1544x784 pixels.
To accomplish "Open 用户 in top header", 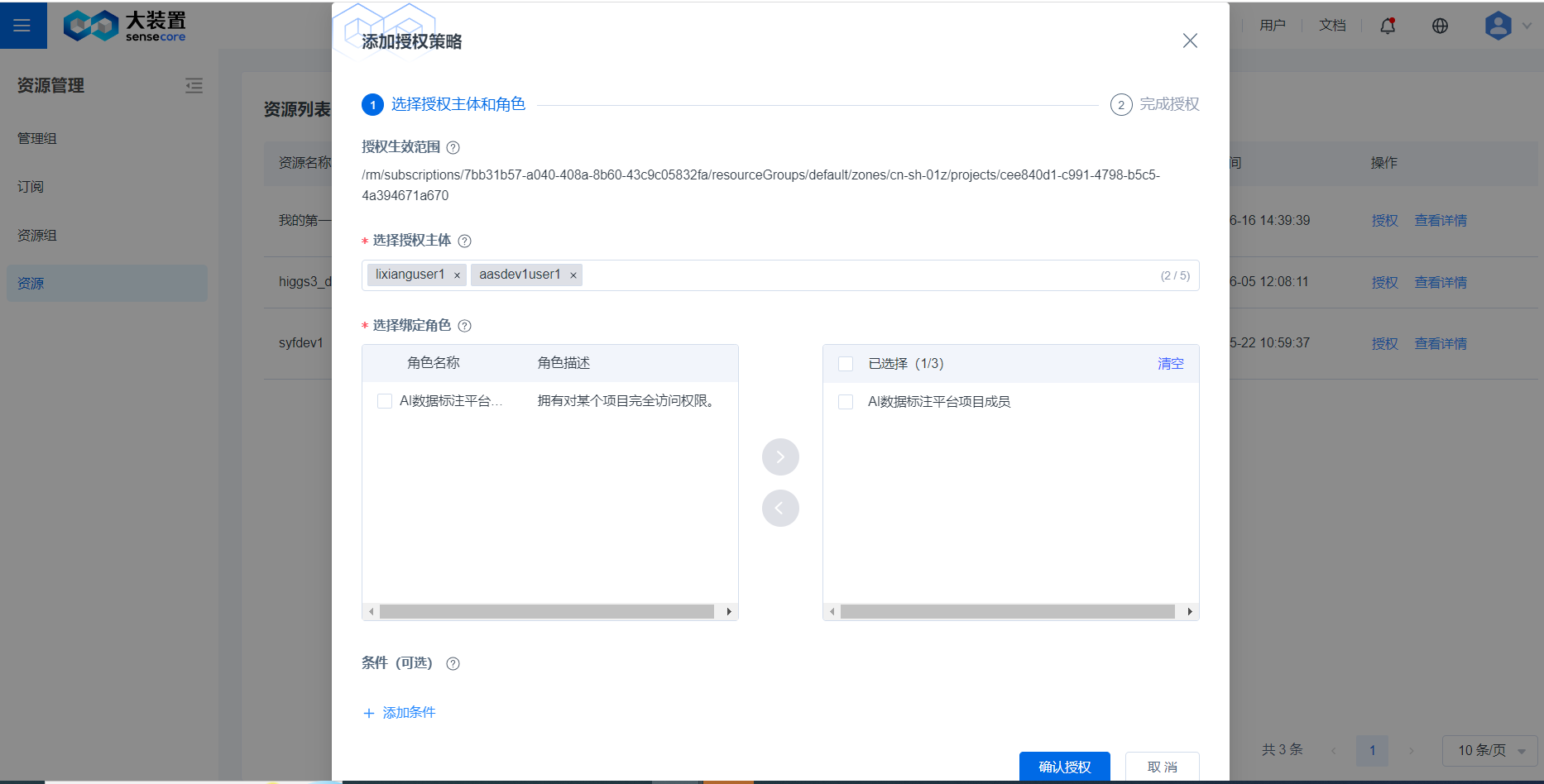I will (x=1273, y=26).
